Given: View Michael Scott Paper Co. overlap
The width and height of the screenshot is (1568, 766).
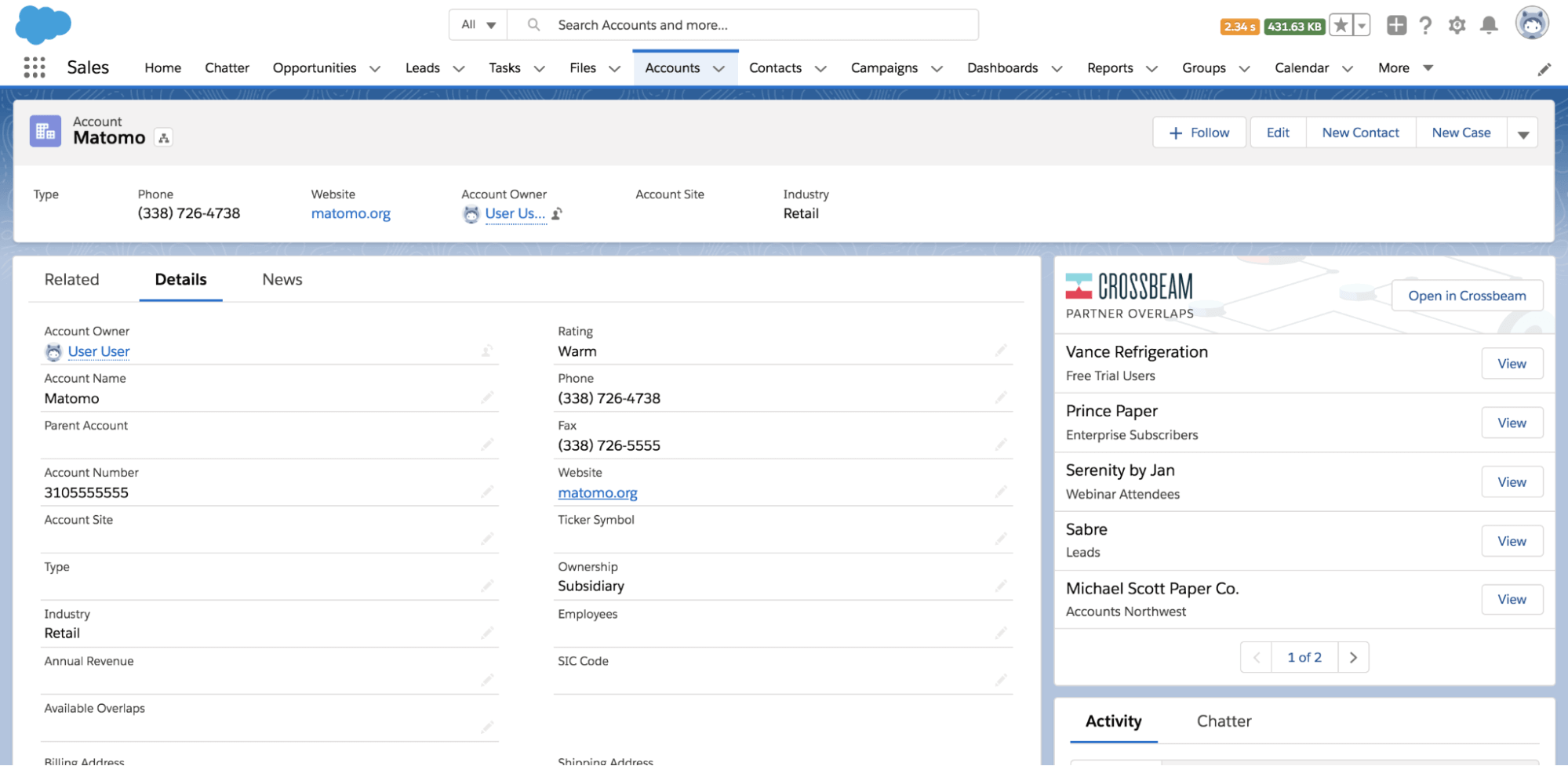Looking at the screenshot, I should pos(1512,600).
